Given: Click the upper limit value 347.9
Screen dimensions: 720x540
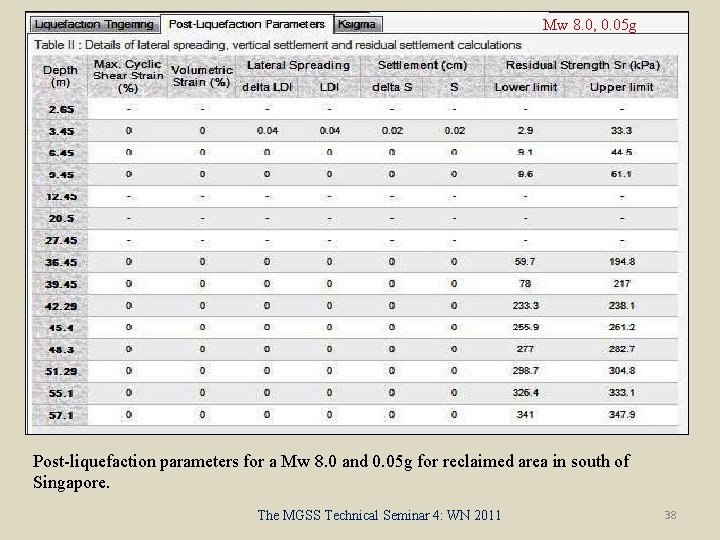Looking at the screenshot, I should (x=622, y=415).
